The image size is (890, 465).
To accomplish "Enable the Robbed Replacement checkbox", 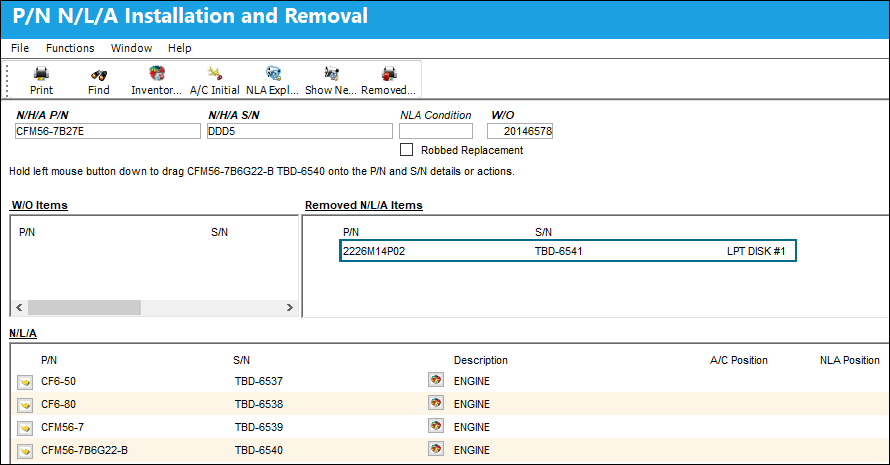I will pyautogui.click(x=406, y=149).
